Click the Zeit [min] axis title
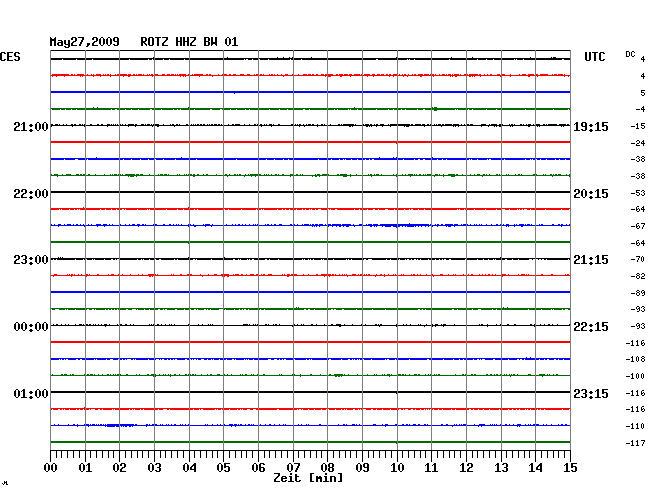 308,478
